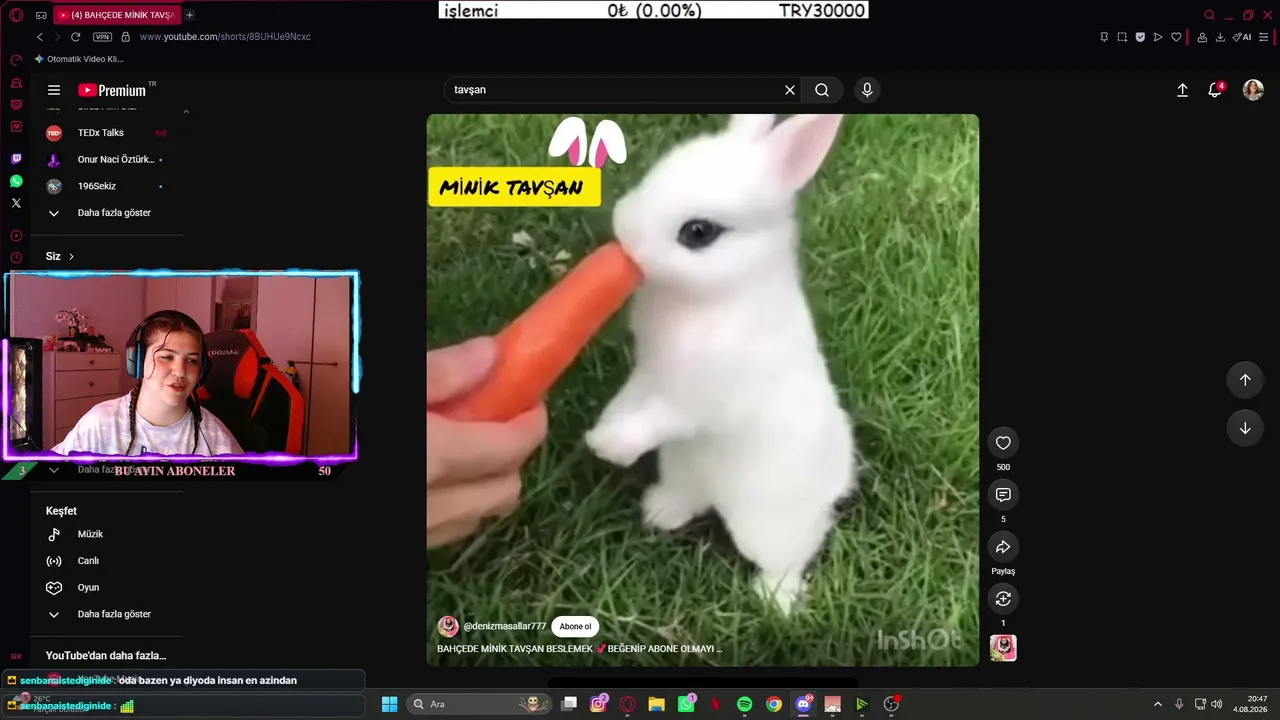Open X (Twitter) in Opera sidebar

(16, 203)
